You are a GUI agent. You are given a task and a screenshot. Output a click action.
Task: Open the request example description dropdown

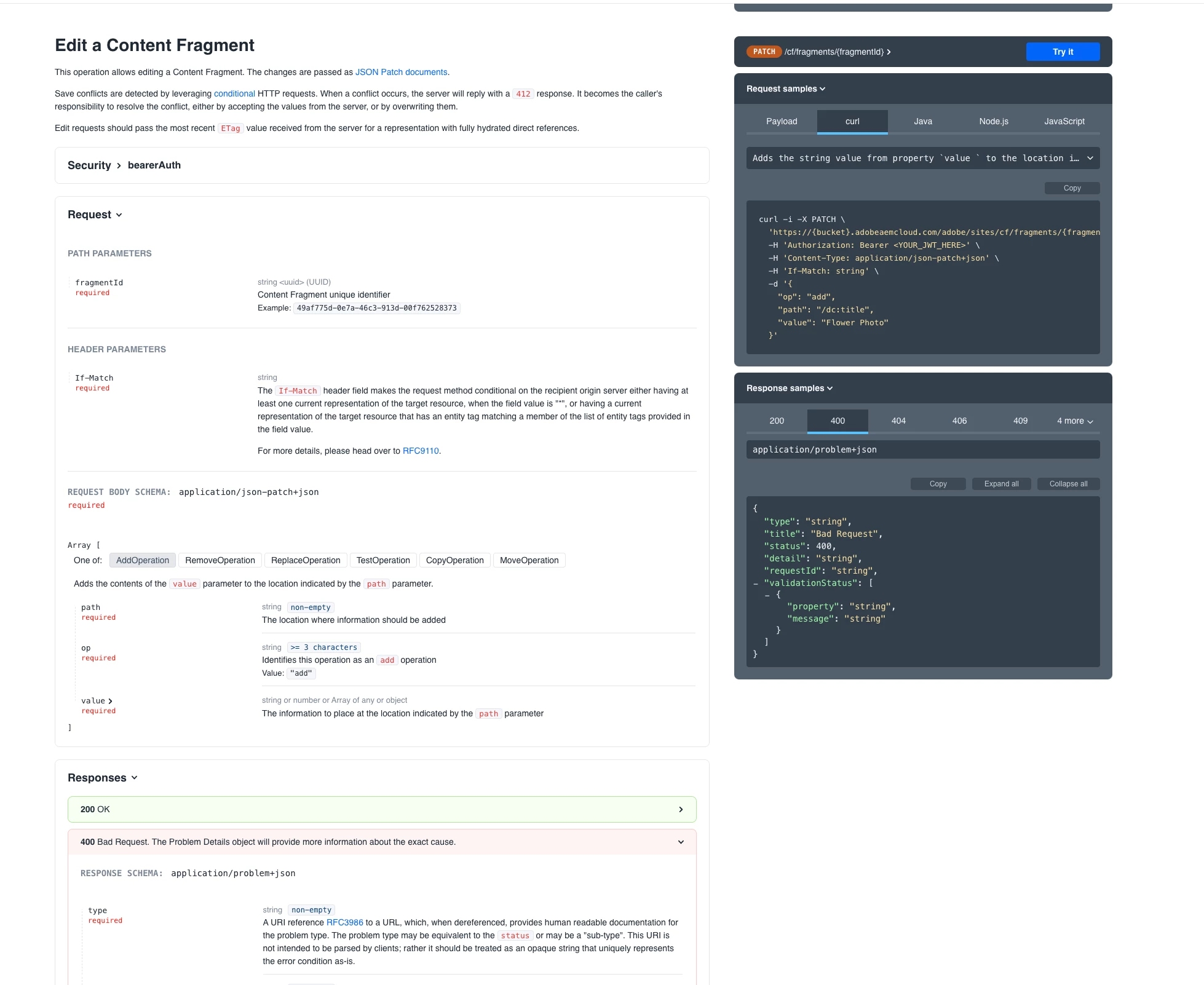(922, 159)
